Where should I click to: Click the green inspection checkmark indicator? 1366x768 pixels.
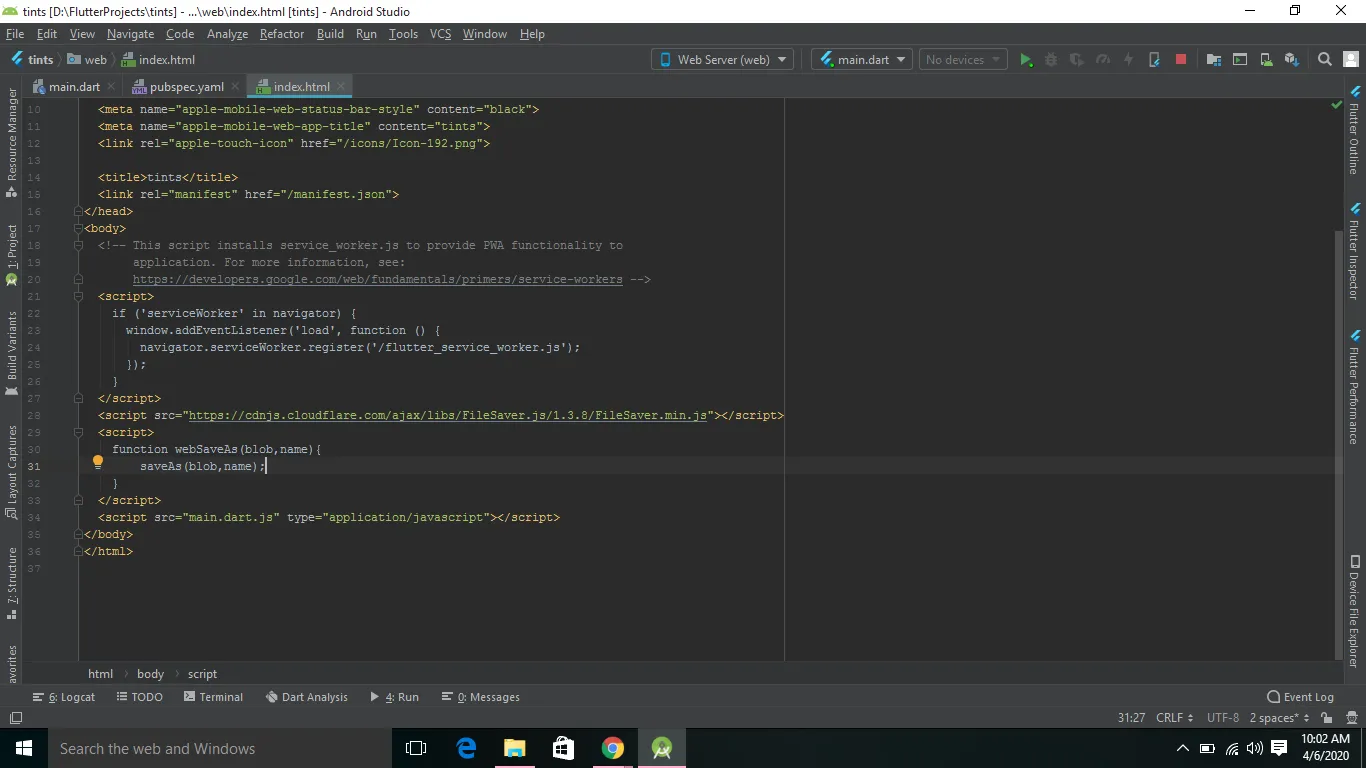[x=1337, y=104]
